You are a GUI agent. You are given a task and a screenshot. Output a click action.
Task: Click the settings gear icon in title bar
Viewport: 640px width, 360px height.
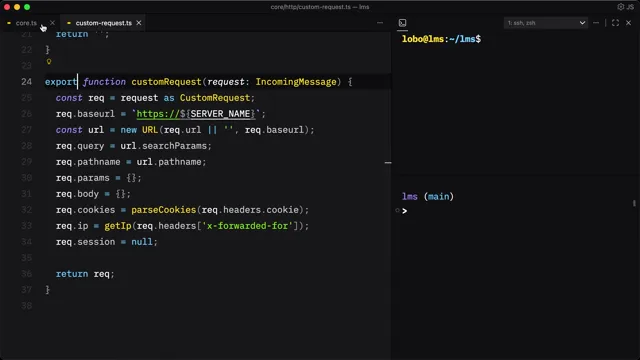point(620,7)
